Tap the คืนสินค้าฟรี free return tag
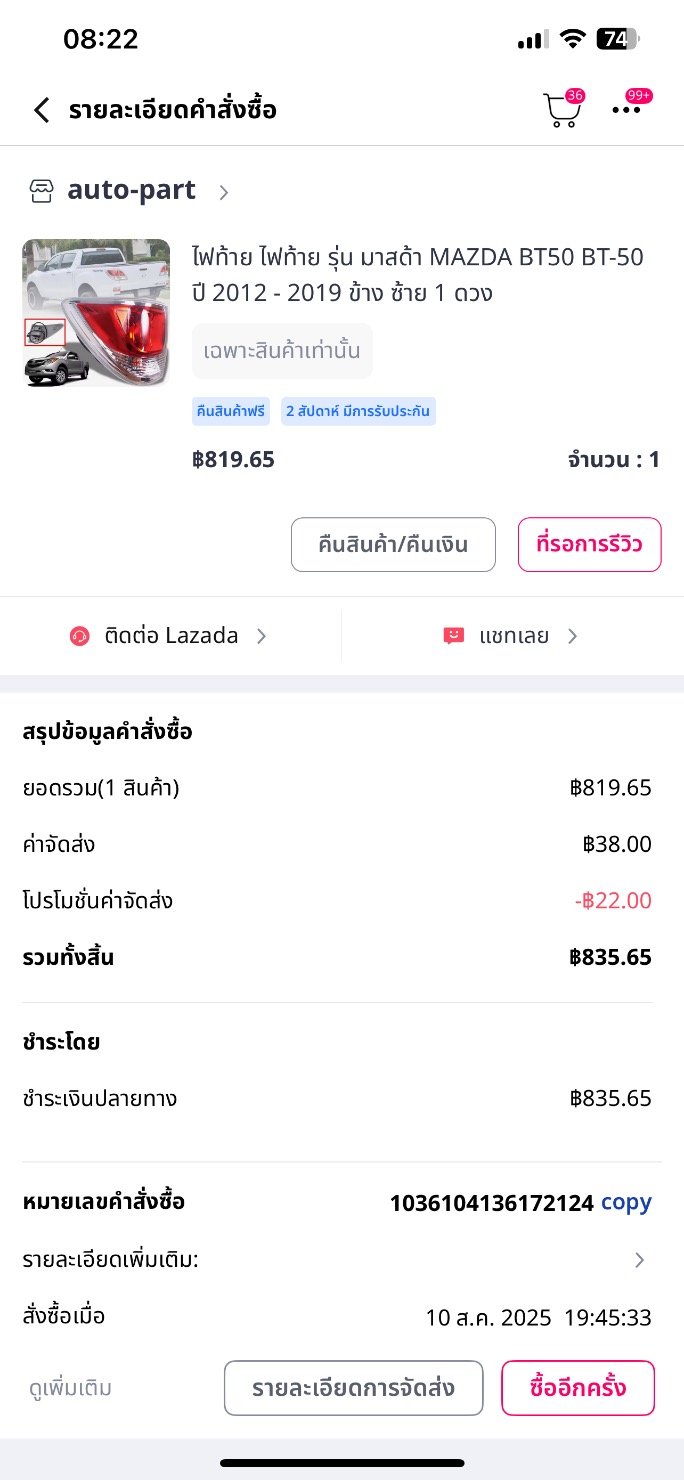This screenshot has height=1480, width=684. (x=231, y=411)
